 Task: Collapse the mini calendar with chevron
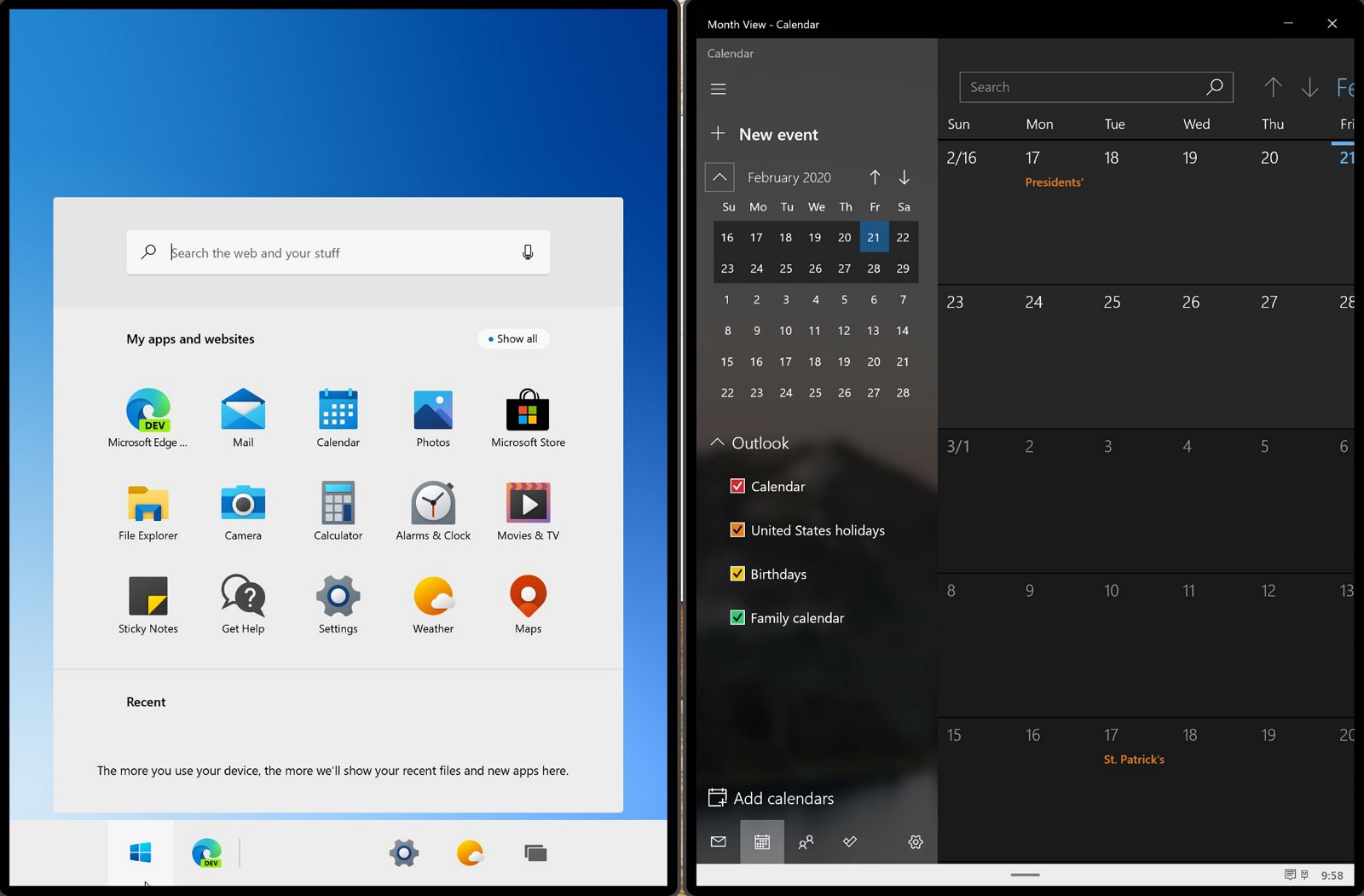tap(720, 177)
